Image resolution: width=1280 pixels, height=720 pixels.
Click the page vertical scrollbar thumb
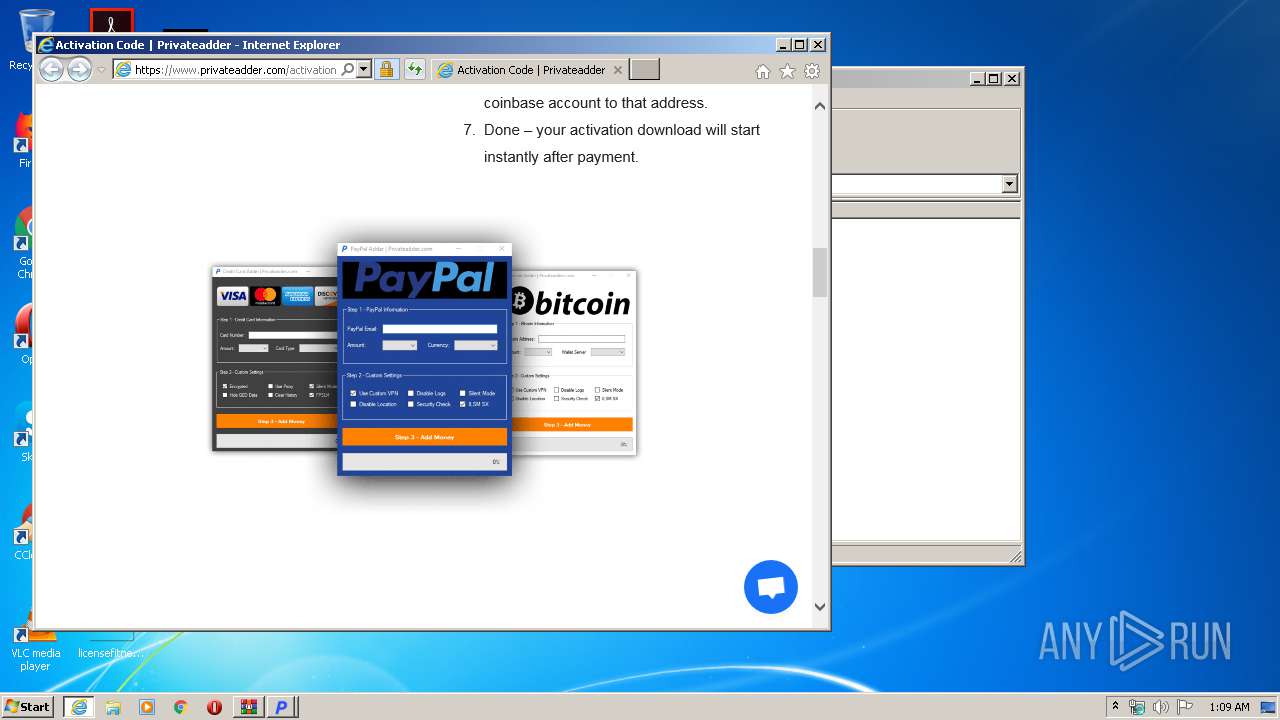tap(820, 272)
